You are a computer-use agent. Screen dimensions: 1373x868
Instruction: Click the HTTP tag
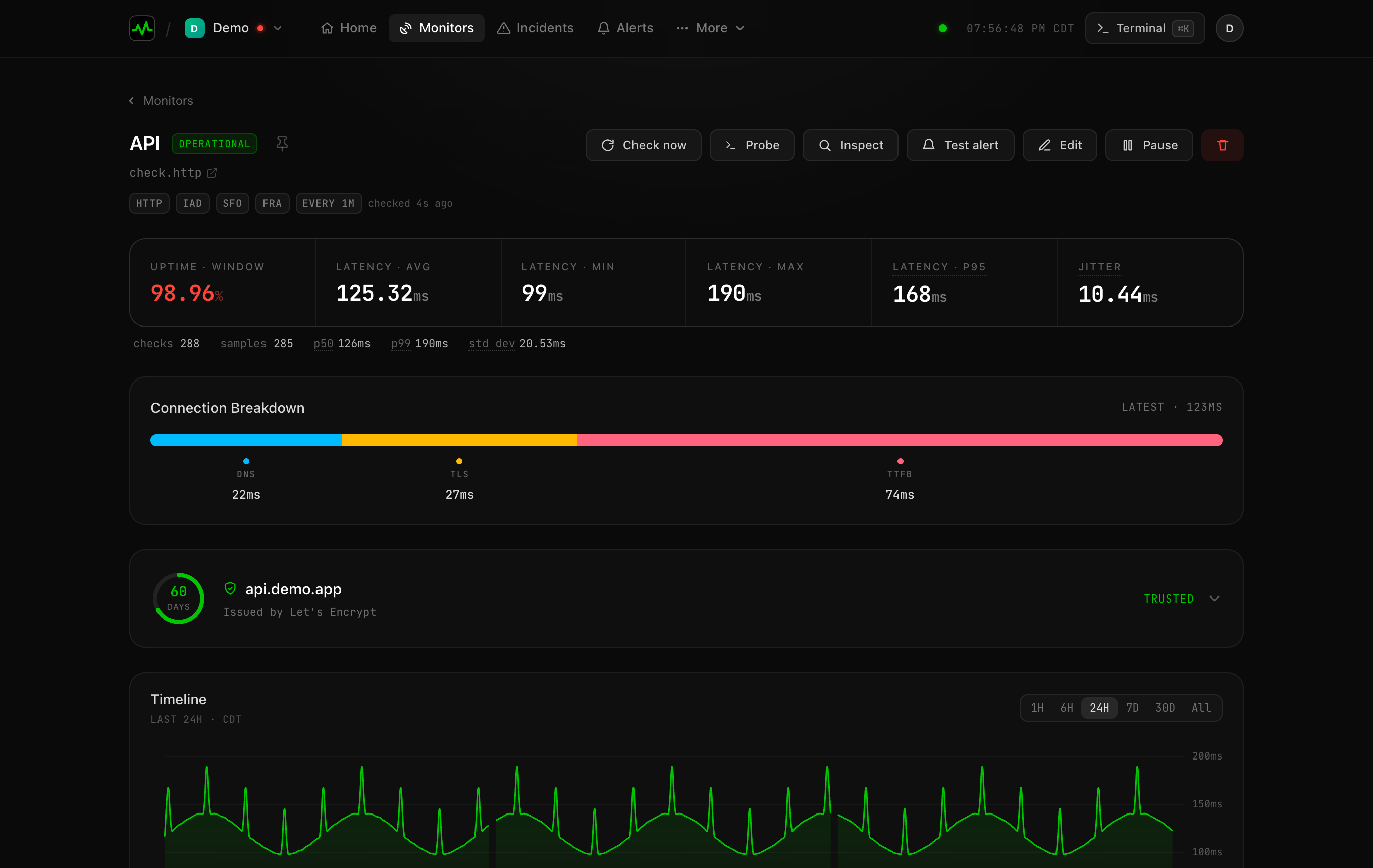coord(149,203)
